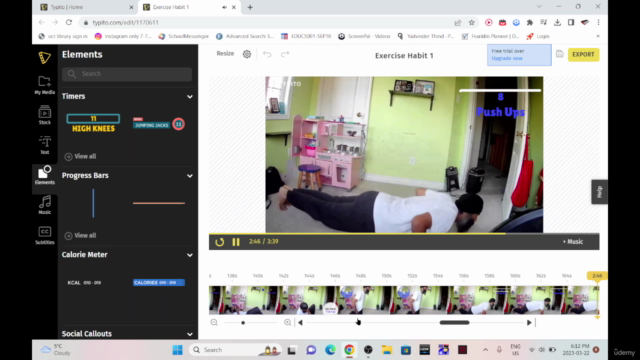Restart video playback from beginning
Image resolution: width=640 pixels, height=360 pixels.
[x=220, y=242]
